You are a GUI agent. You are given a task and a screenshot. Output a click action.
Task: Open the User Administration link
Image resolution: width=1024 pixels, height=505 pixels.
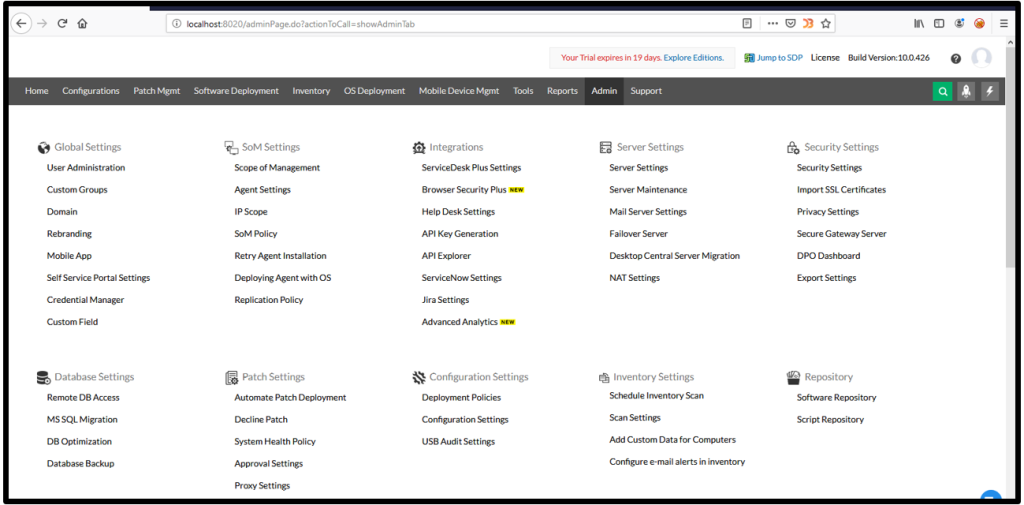coord(86,168)
